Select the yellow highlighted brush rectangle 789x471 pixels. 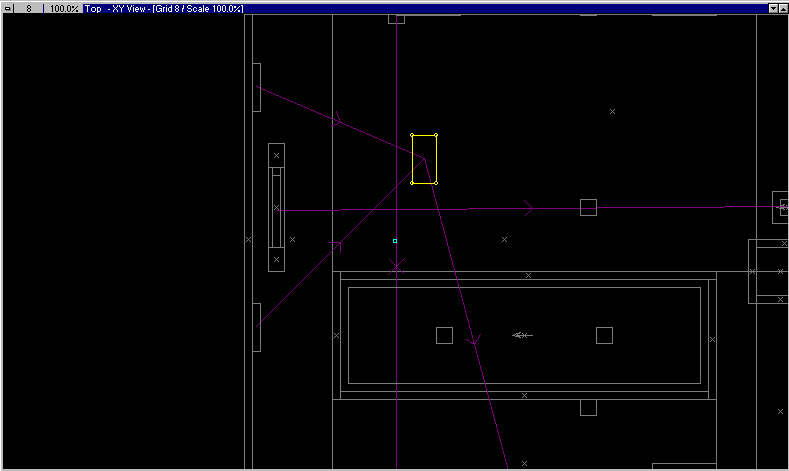[x=424, y=159]
